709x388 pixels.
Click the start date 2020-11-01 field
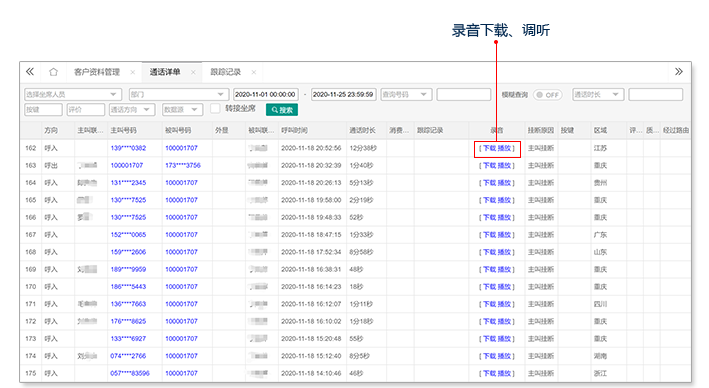pyautogui.click(x=265, y=95)
